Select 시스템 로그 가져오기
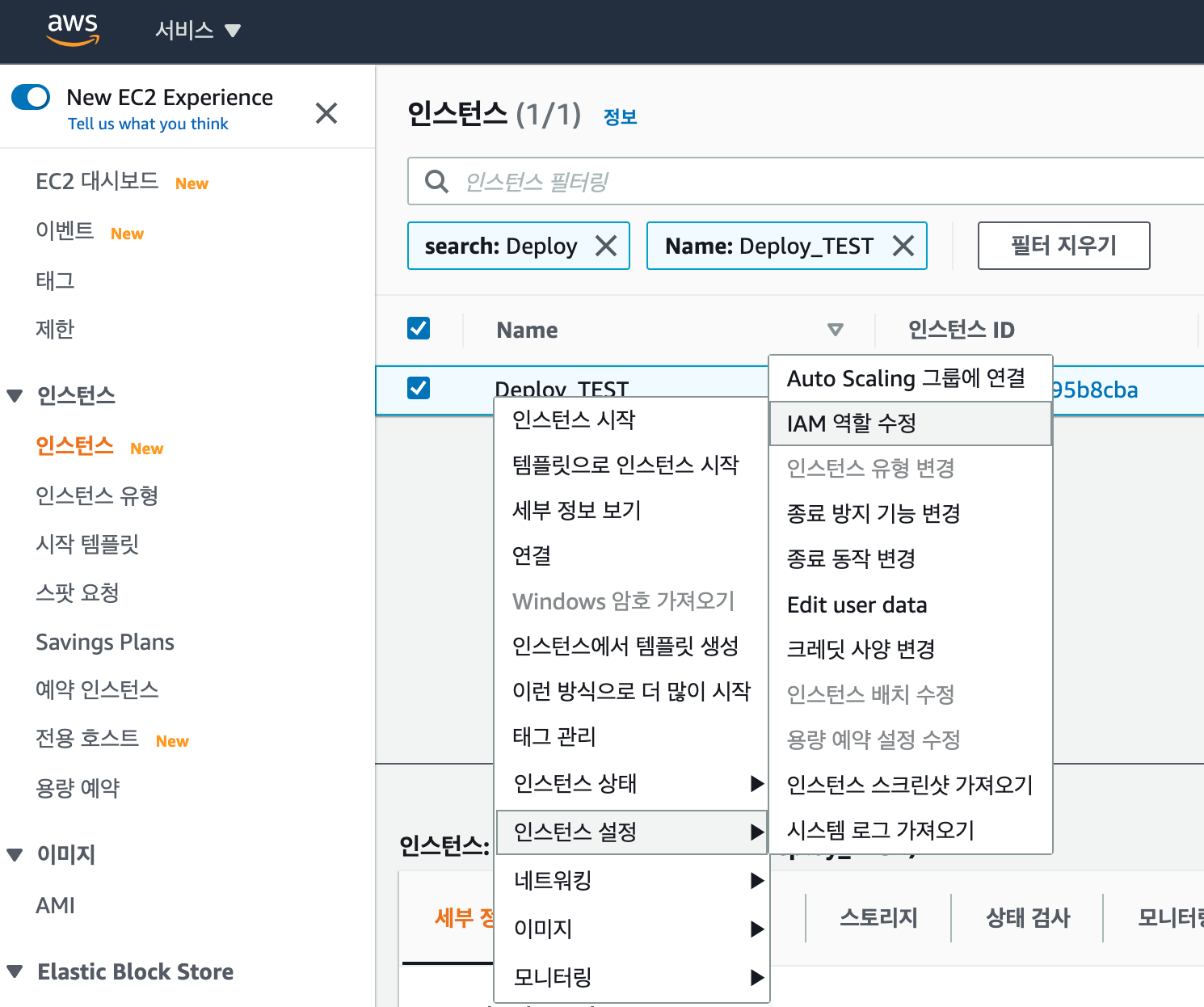This screenshot has width=1204, height=1007. (x=911, y=830)
